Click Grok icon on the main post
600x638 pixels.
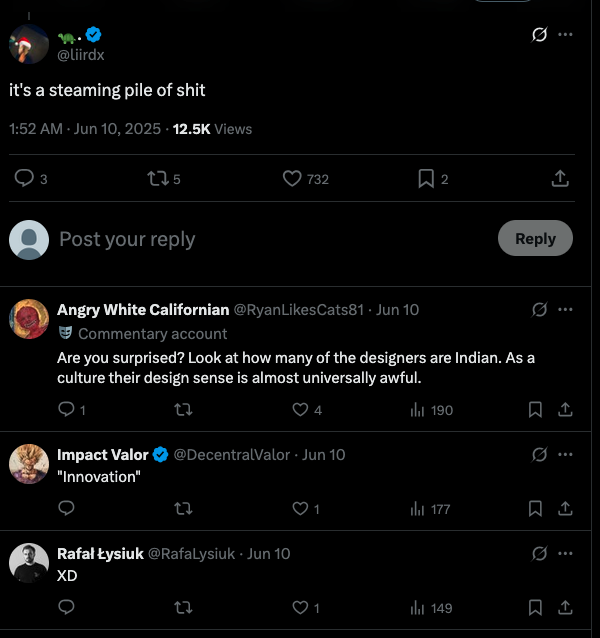click(539, 35)
